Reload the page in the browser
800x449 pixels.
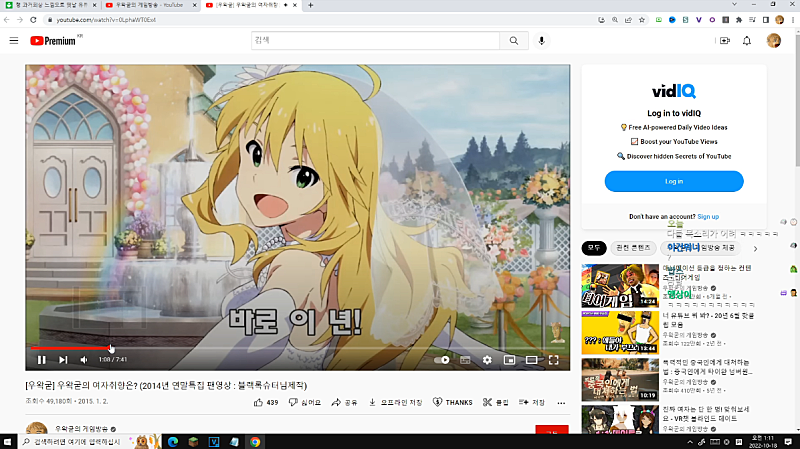point(33,20)
